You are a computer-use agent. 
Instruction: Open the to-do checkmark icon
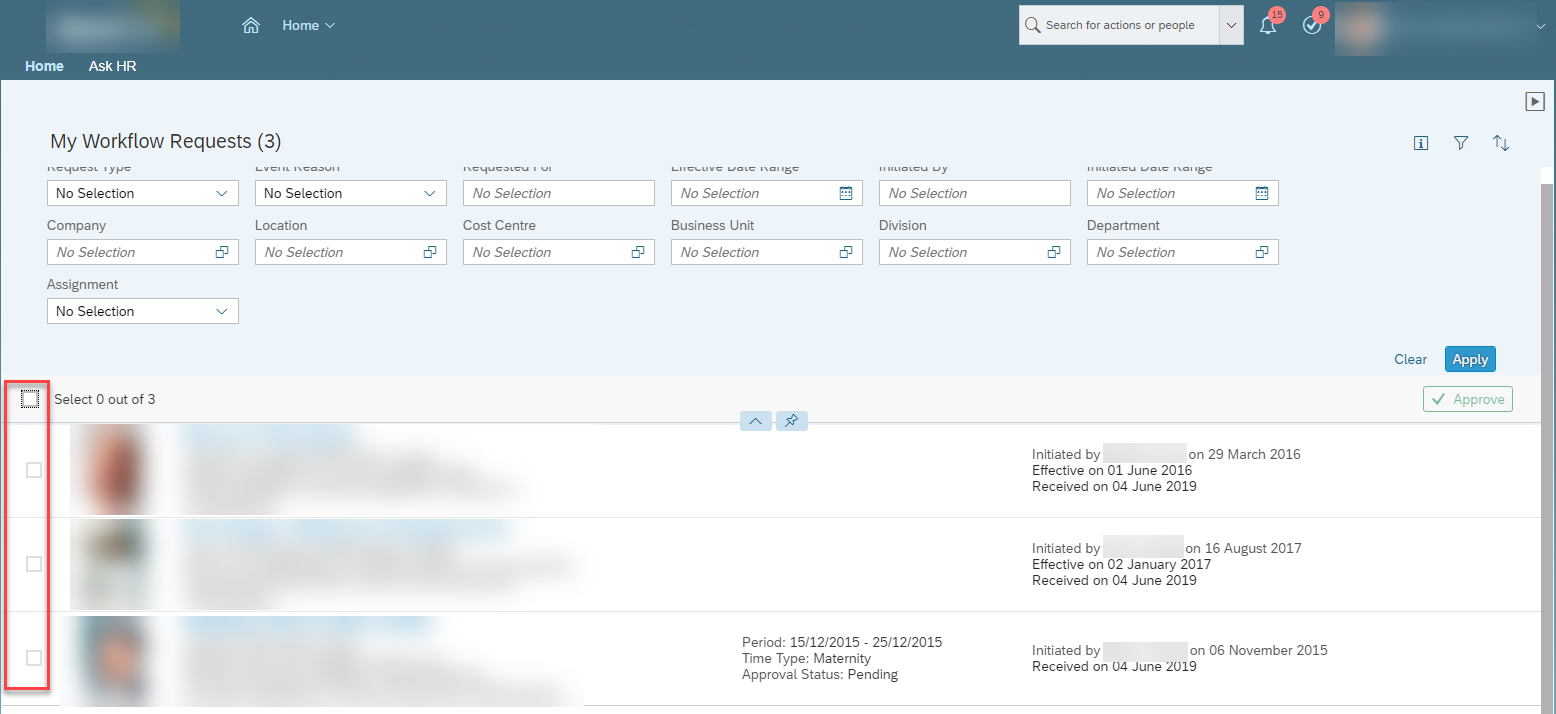(1312, 26)
